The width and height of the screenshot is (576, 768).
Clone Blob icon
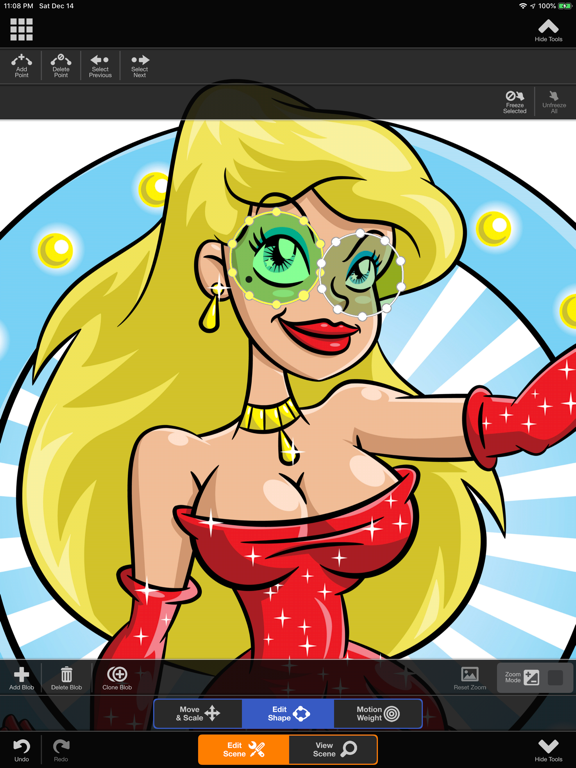click(x=117, y=678)
